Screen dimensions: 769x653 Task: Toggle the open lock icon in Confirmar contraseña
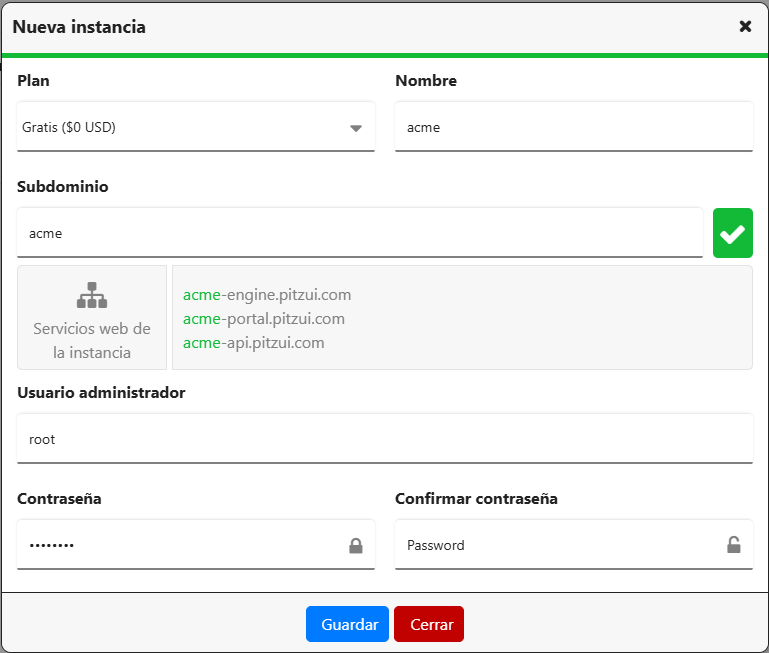coord(734,545)
